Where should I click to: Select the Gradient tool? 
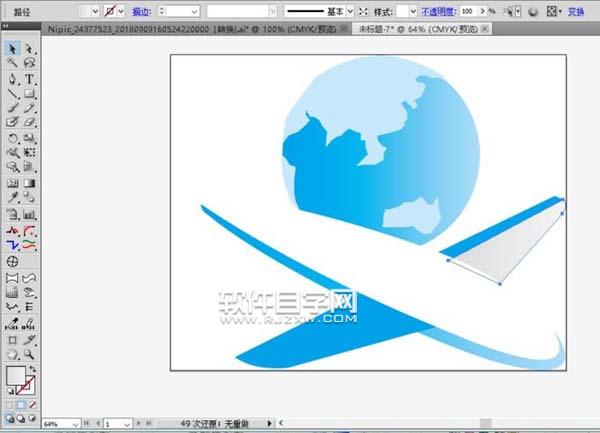click(x=29, y=183)
